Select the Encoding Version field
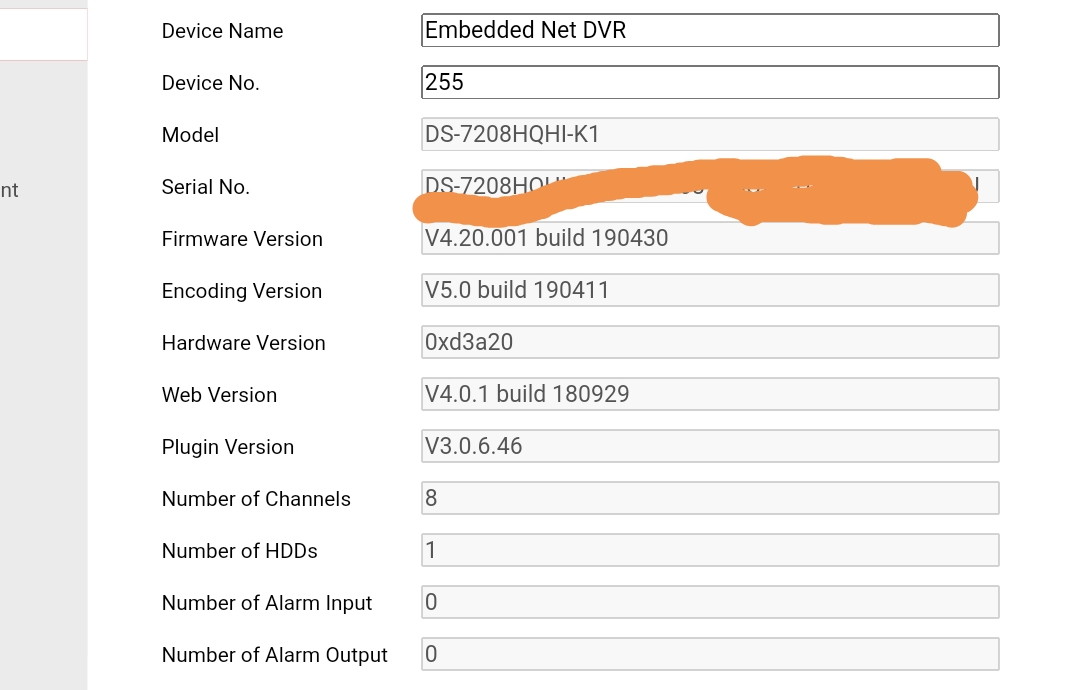Image resolution: width=1080 pixels, height=690 pixels. click(x=710, y=290)
